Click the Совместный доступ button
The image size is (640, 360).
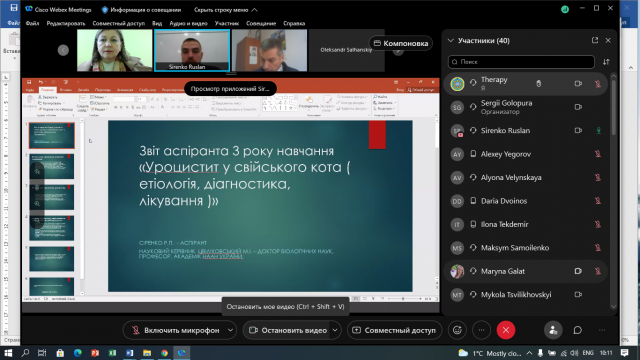point(395,330)
